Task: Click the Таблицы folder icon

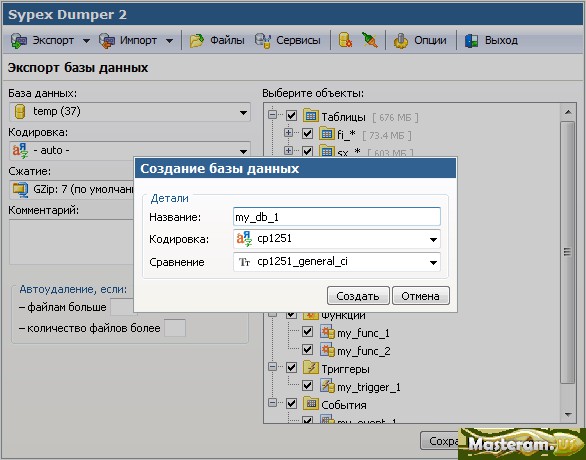Action: 311,115
